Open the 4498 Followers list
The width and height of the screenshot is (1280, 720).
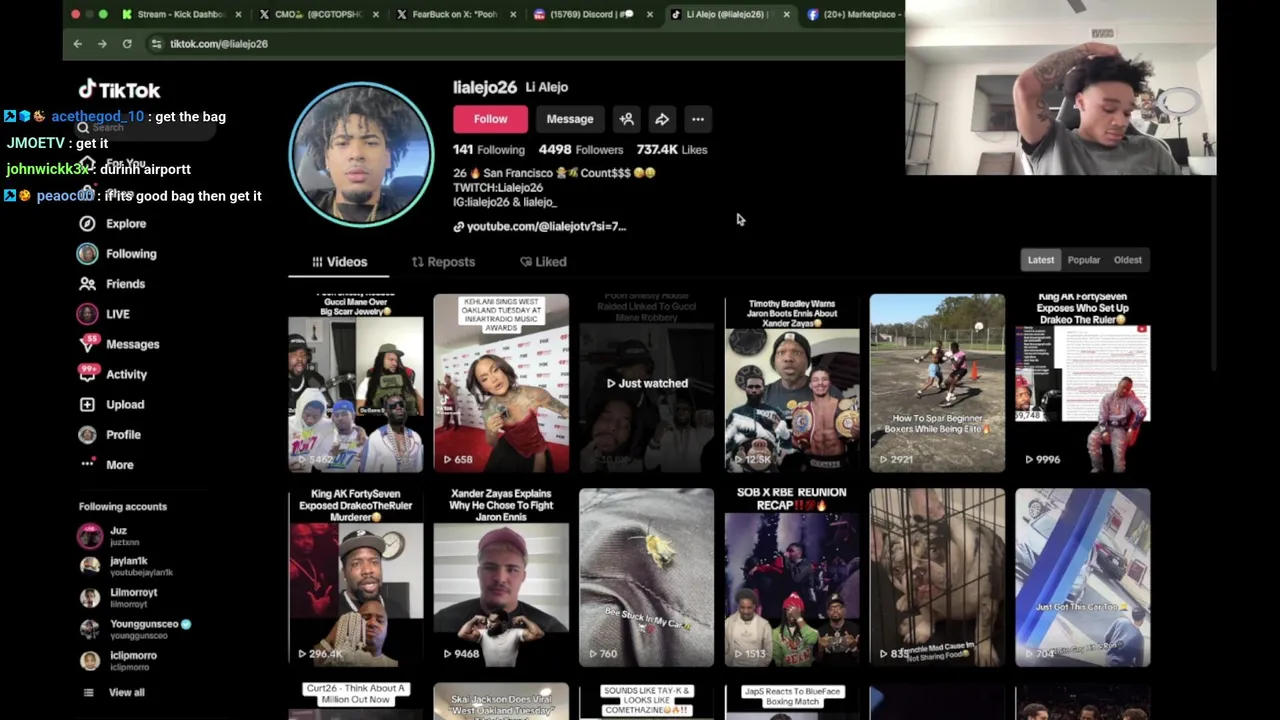point(581,150)
